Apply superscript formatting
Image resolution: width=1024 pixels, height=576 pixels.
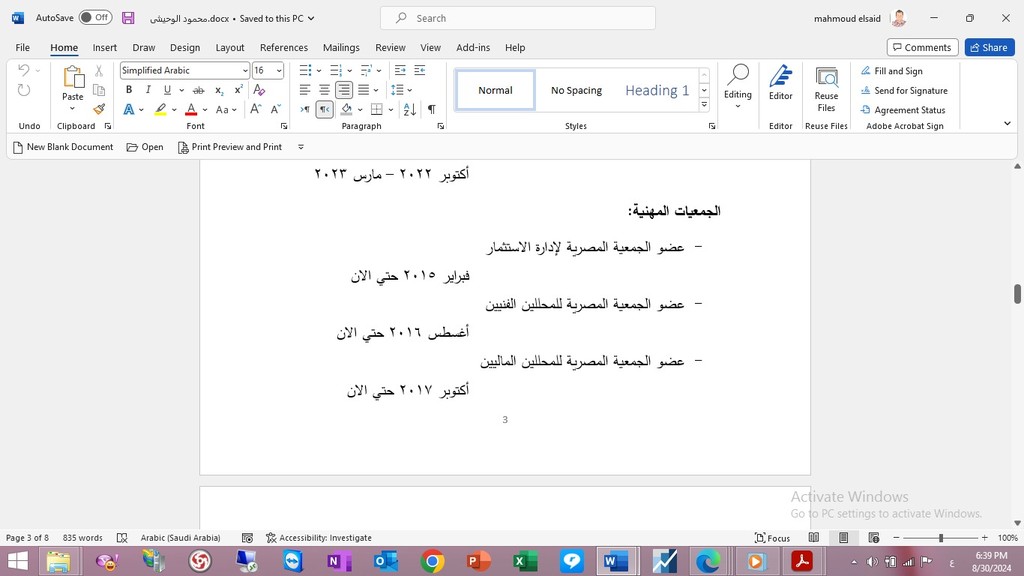coord(239,90)
